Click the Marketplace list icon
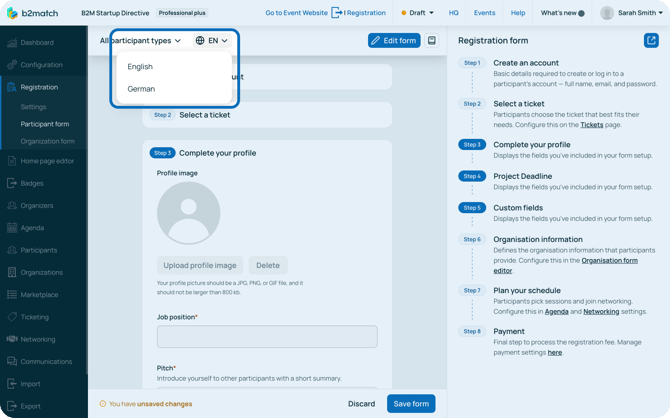This screenshot has height=418, width=670. [x=12, y=294]
